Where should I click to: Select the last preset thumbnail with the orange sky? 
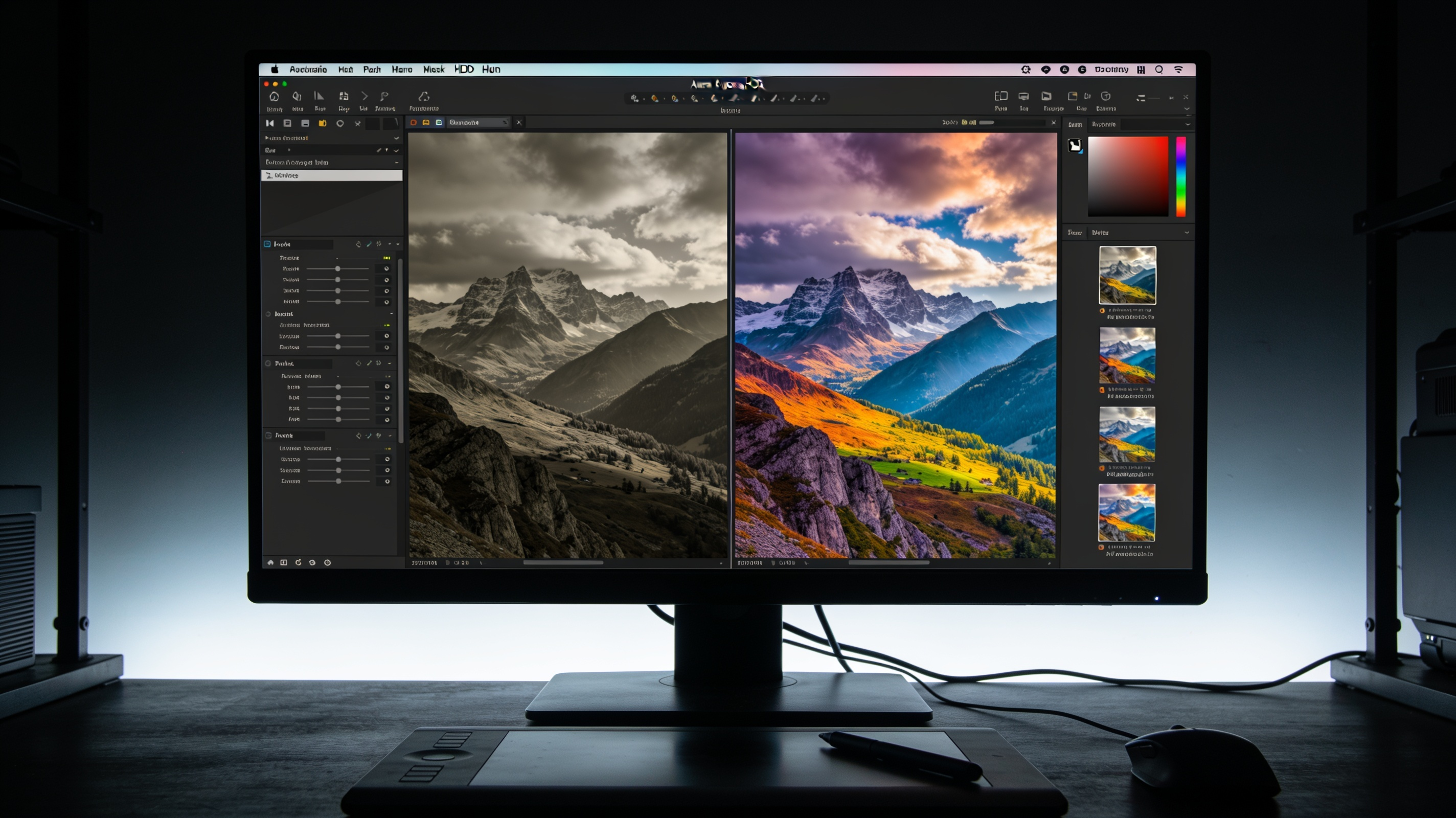(1126, 513)
